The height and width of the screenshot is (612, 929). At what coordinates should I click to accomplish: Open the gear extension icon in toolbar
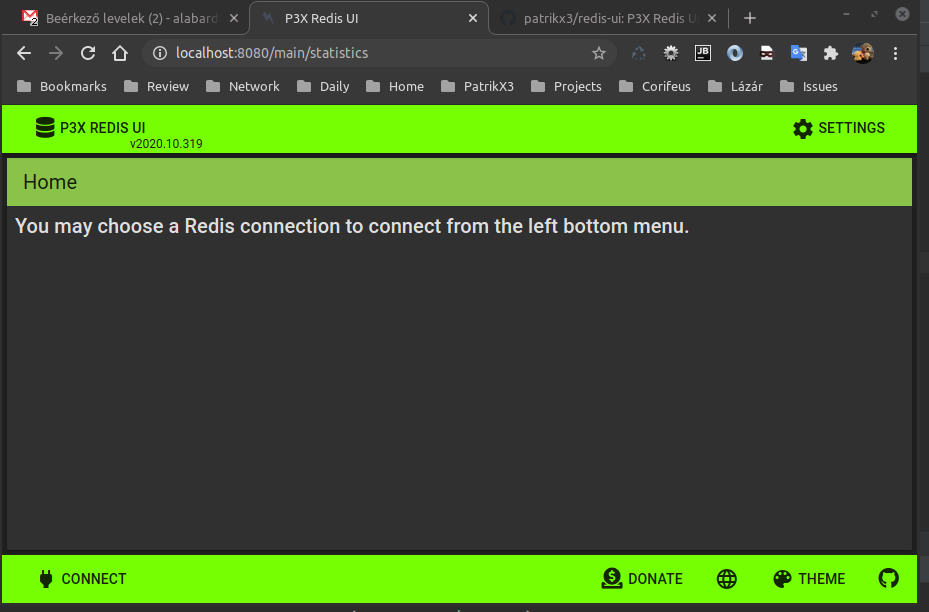tap(671, 53)
